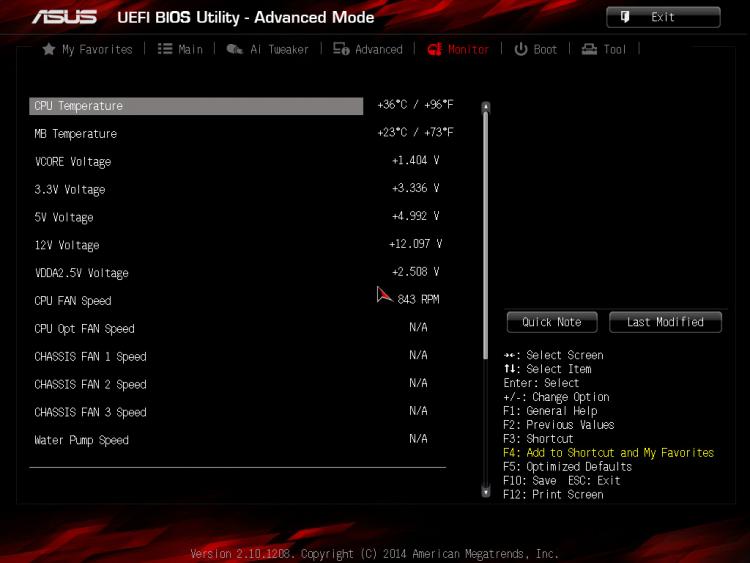This screenshot has width=750, height=563.
Task: Select CHASSIS FAN 1 Speed item
Action: coord(90,357)
